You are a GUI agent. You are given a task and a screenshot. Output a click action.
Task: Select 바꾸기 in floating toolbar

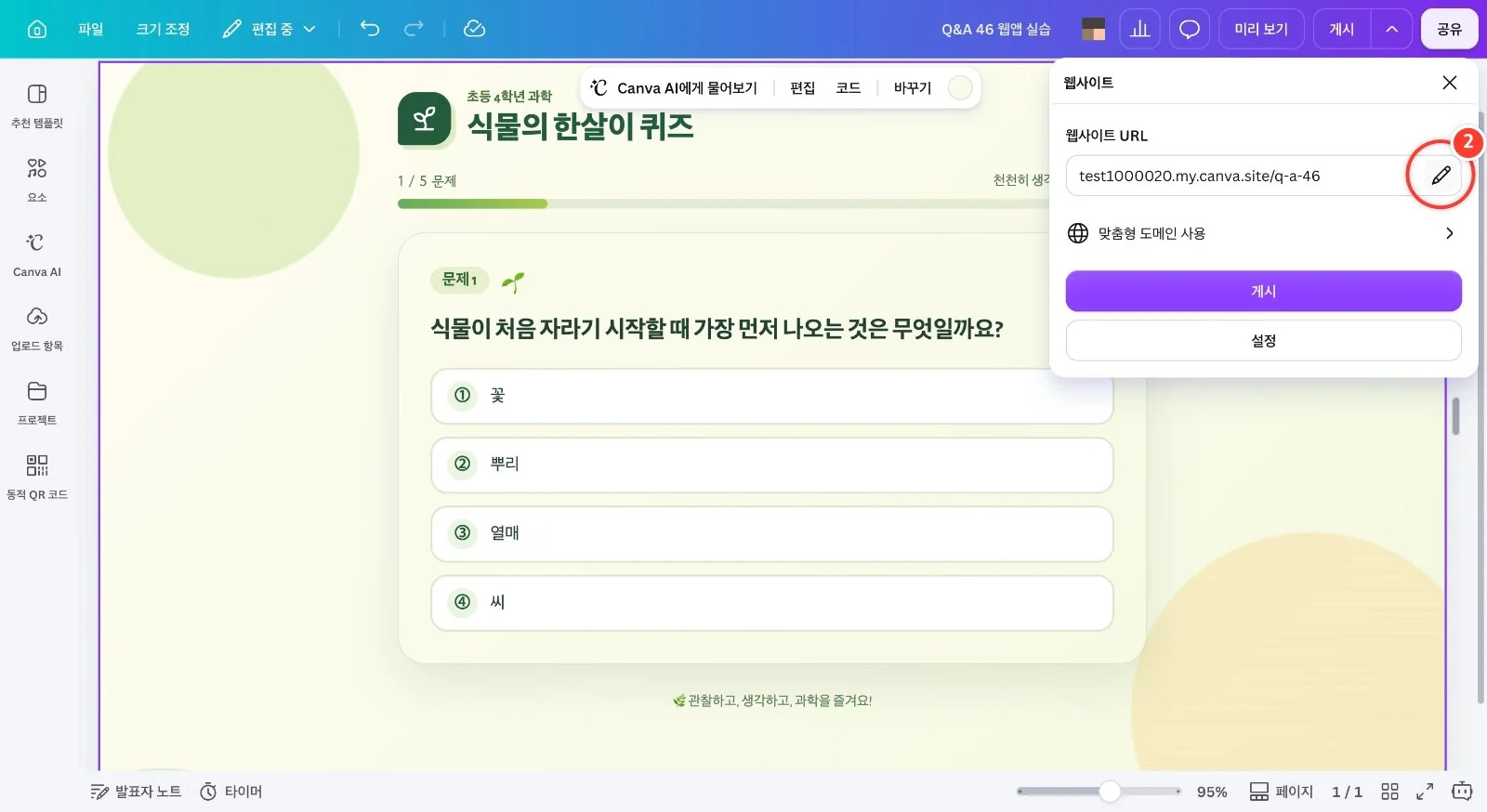point(912,87)
